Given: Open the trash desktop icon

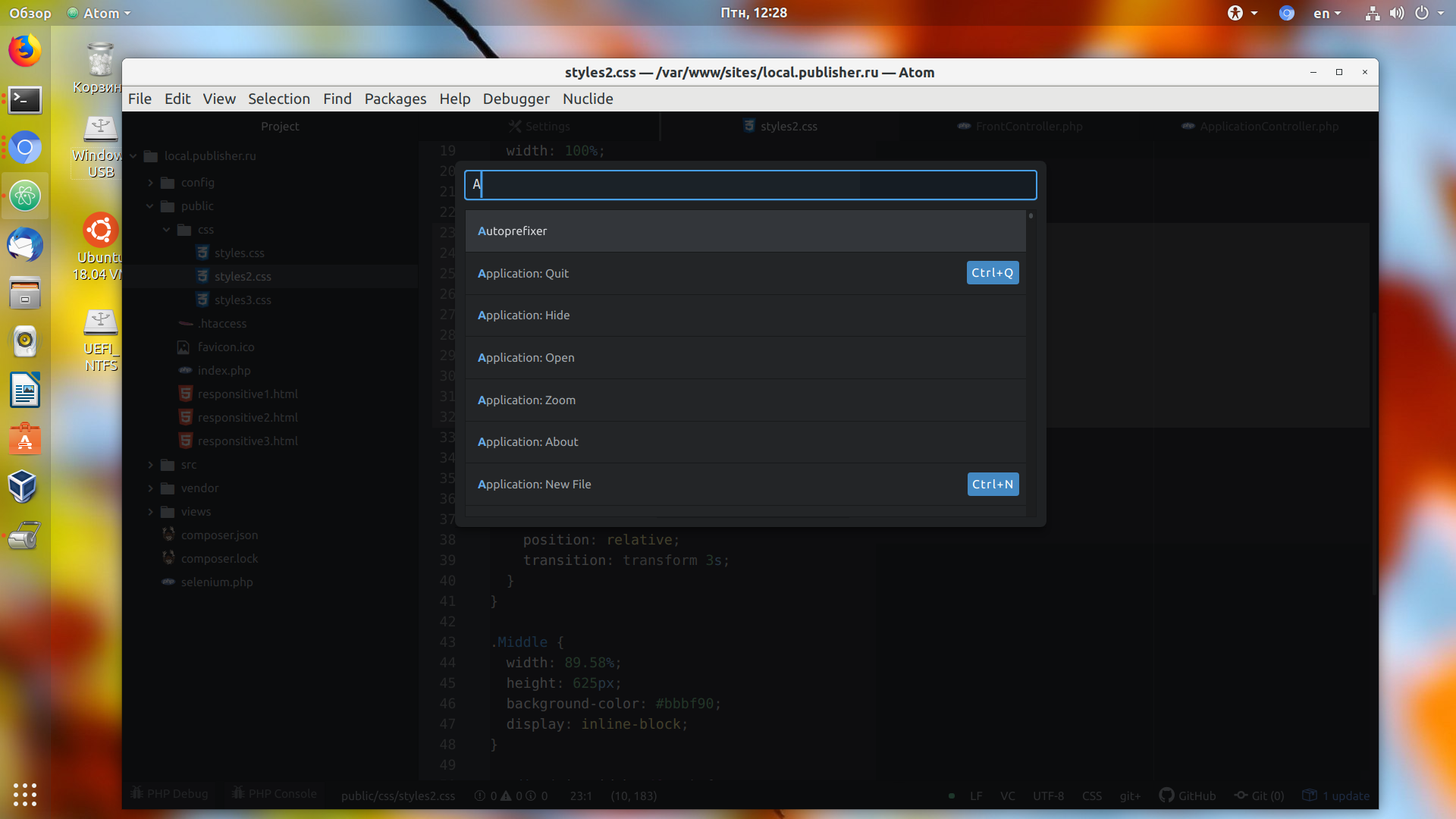Looking at the screenshot, I should coord(100,67).
